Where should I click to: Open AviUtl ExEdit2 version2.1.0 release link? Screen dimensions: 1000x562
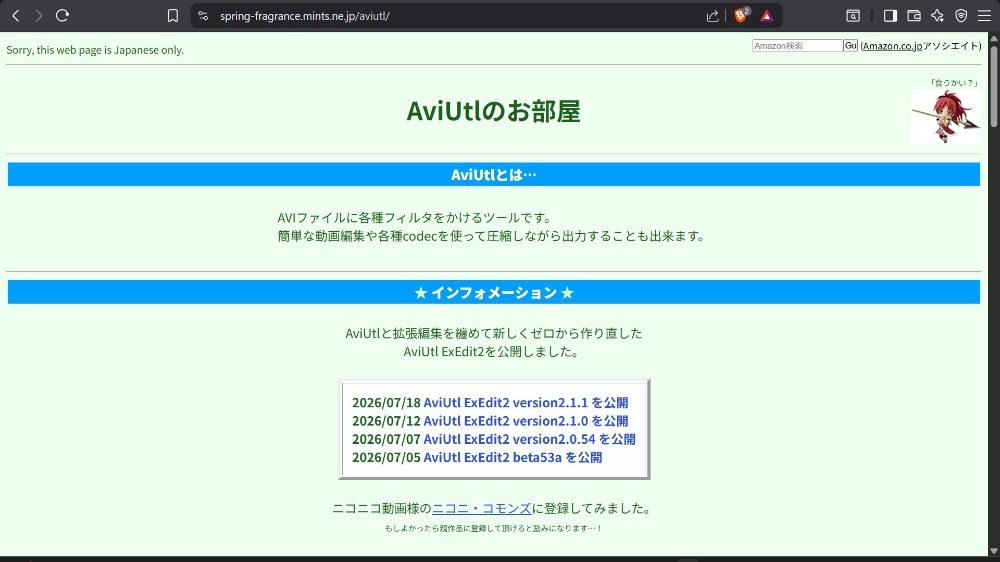pyautogui.click(x=526, y=421)
